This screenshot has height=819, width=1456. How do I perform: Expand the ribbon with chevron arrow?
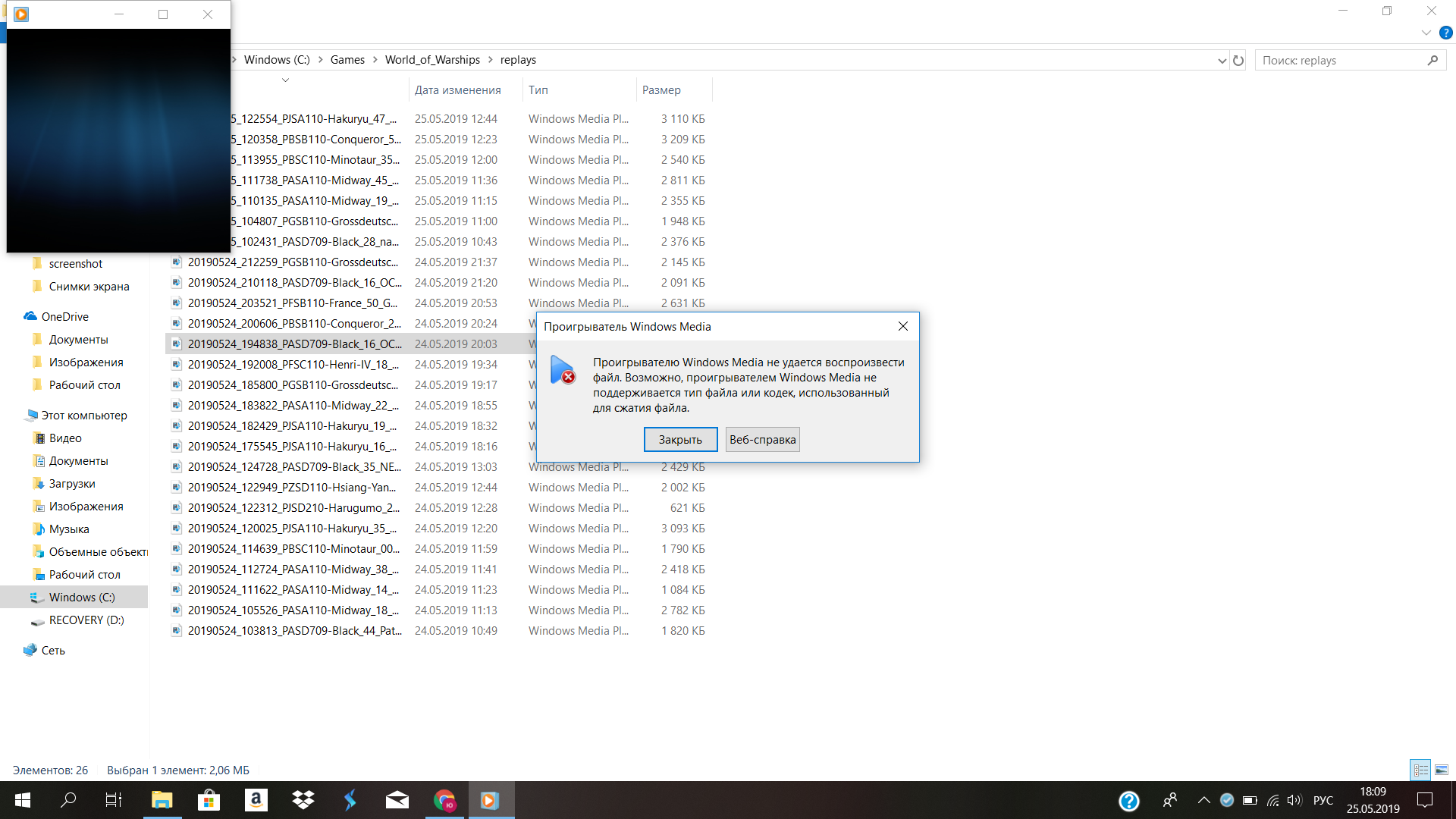pyautogui.click(x=1426, y=33)
